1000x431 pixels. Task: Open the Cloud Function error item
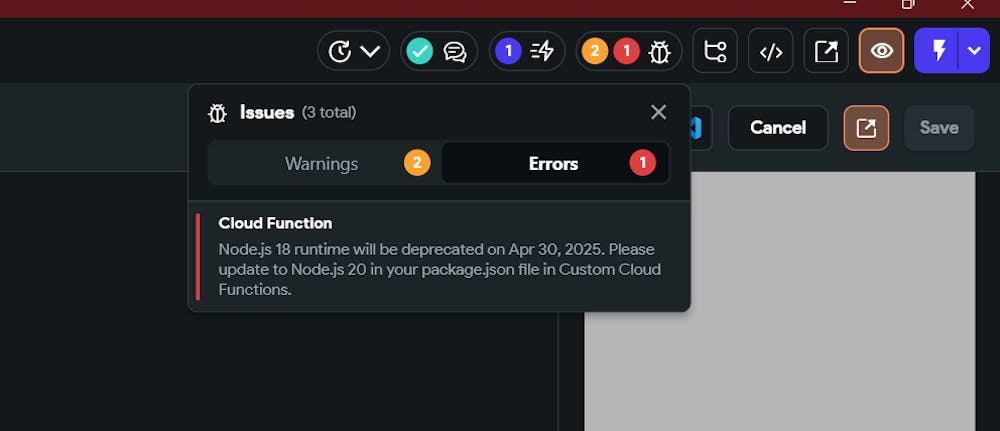click(440, 256)
